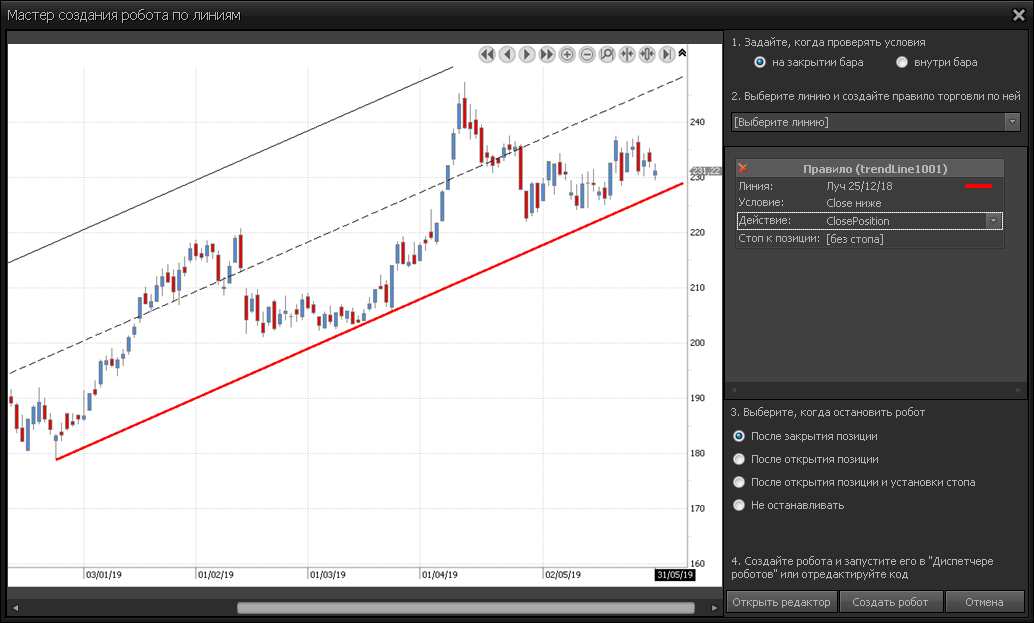This screenshot has width=1034, height=623.
Task: Jump to the last bar icon
Action: click(667, 55)
